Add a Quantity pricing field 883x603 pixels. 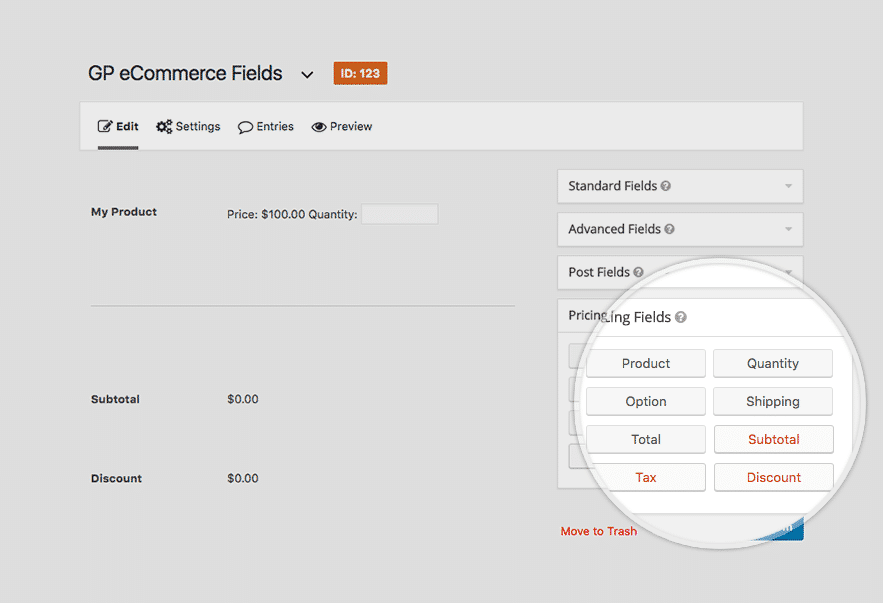(773, 364)
